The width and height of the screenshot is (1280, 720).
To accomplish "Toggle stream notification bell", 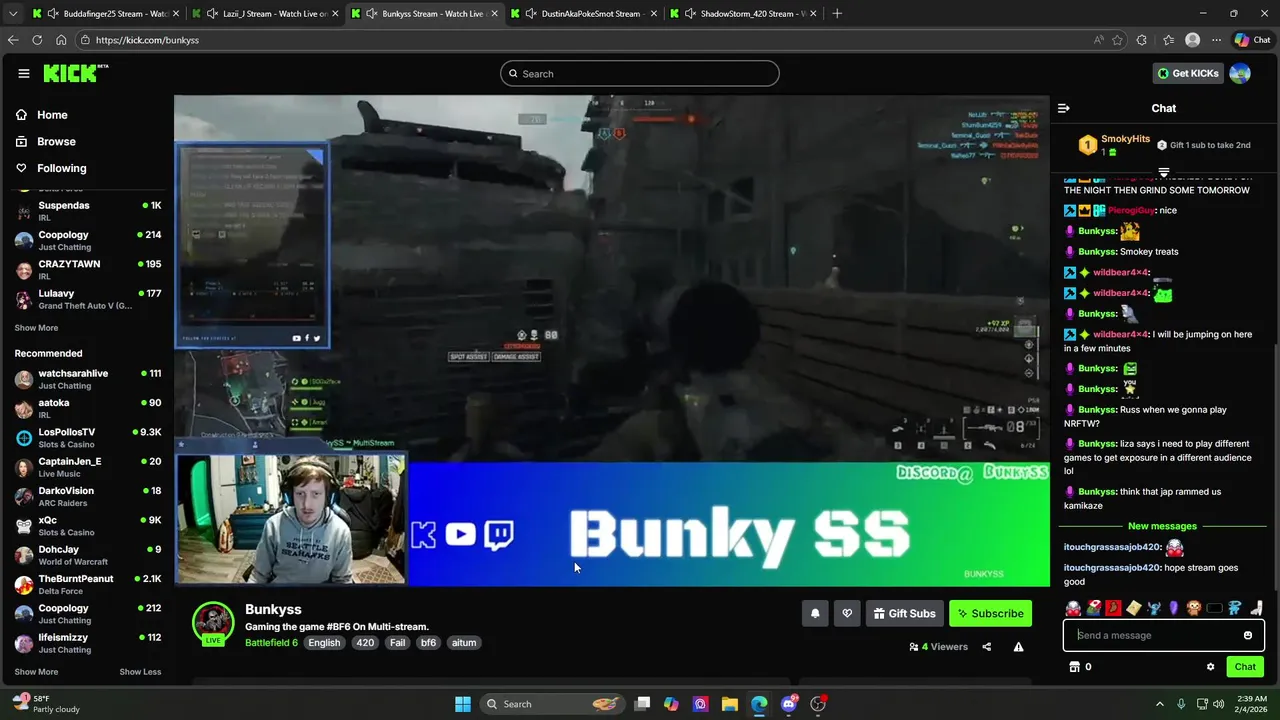I will [815, 613].
